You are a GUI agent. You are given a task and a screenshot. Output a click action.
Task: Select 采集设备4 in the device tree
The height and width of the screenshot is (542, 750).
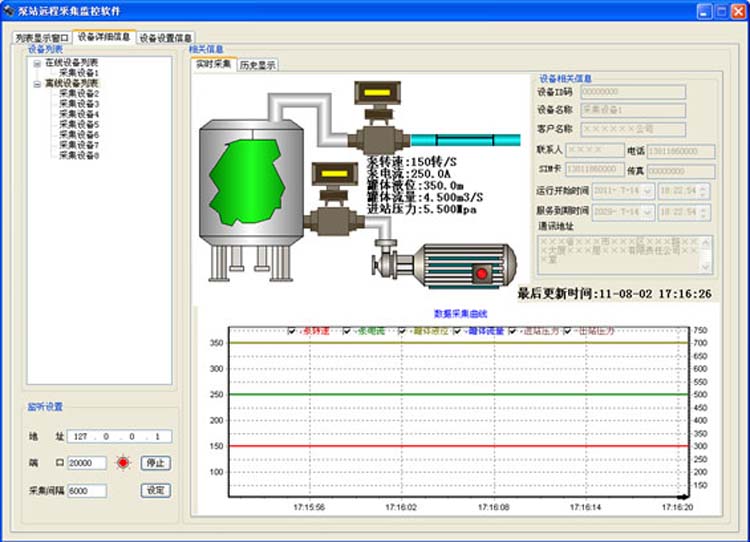79,114
